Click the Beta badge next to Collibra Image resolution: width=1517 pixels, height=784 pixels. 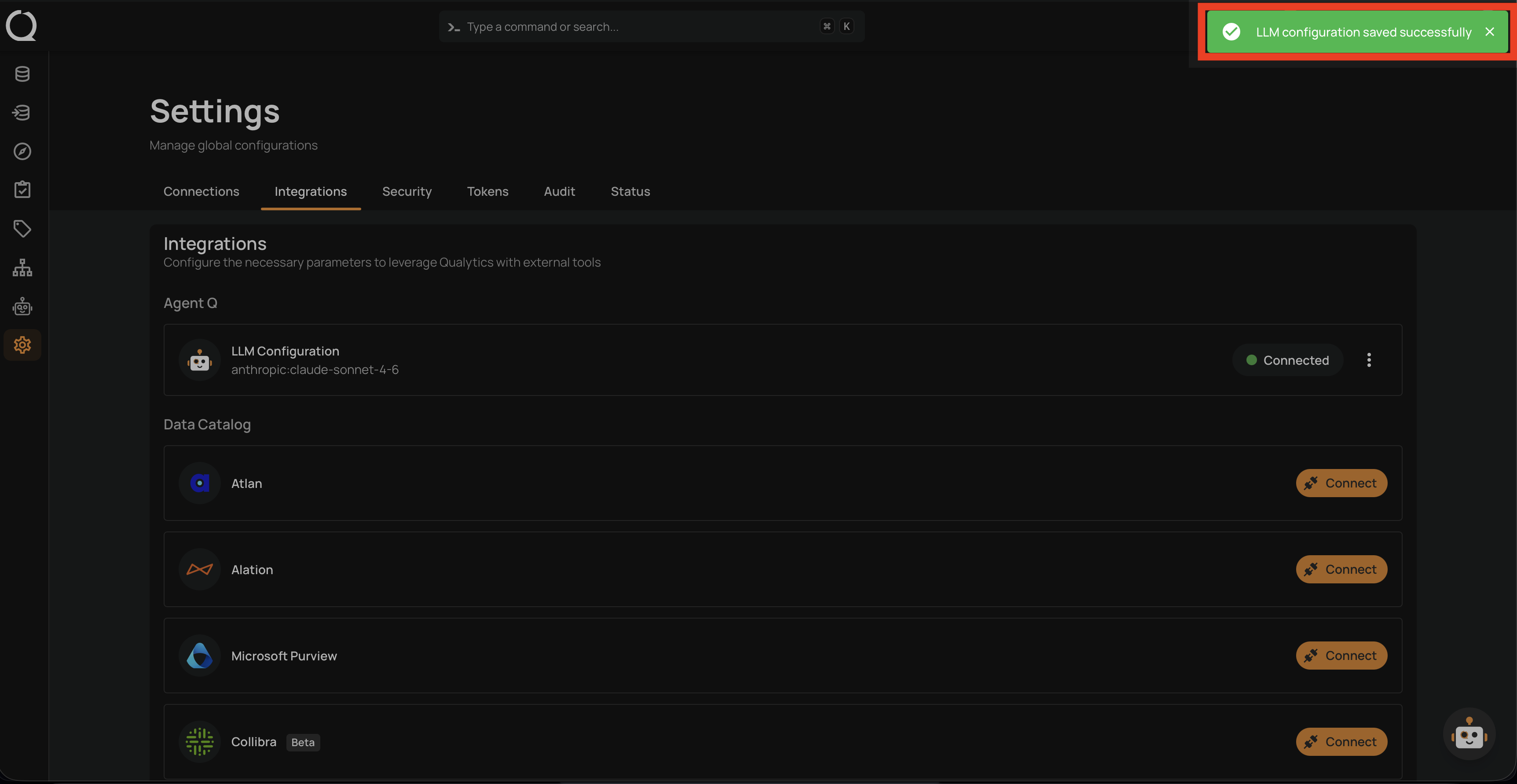pyautogui.click(x=303, y=742)
